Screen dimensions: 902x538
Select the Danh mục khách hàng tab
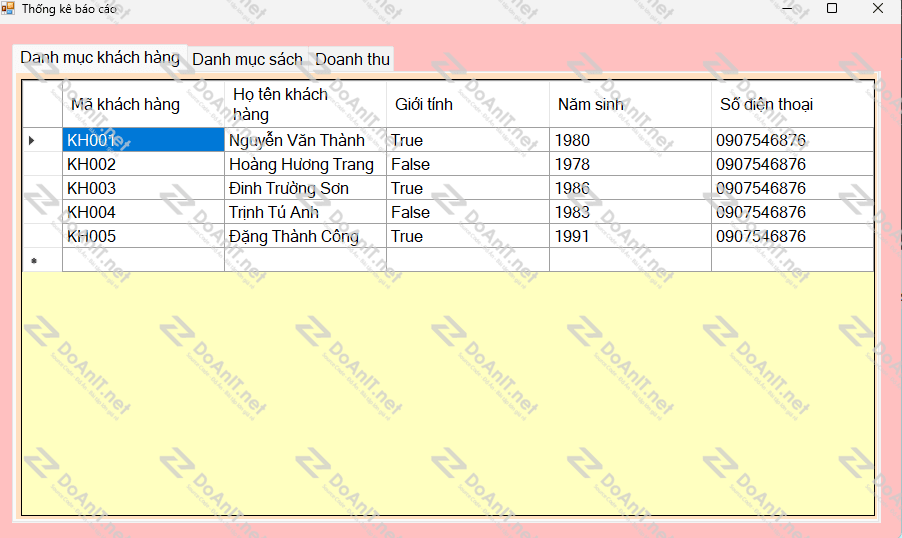pyautogui.click(x=100, y=57)
